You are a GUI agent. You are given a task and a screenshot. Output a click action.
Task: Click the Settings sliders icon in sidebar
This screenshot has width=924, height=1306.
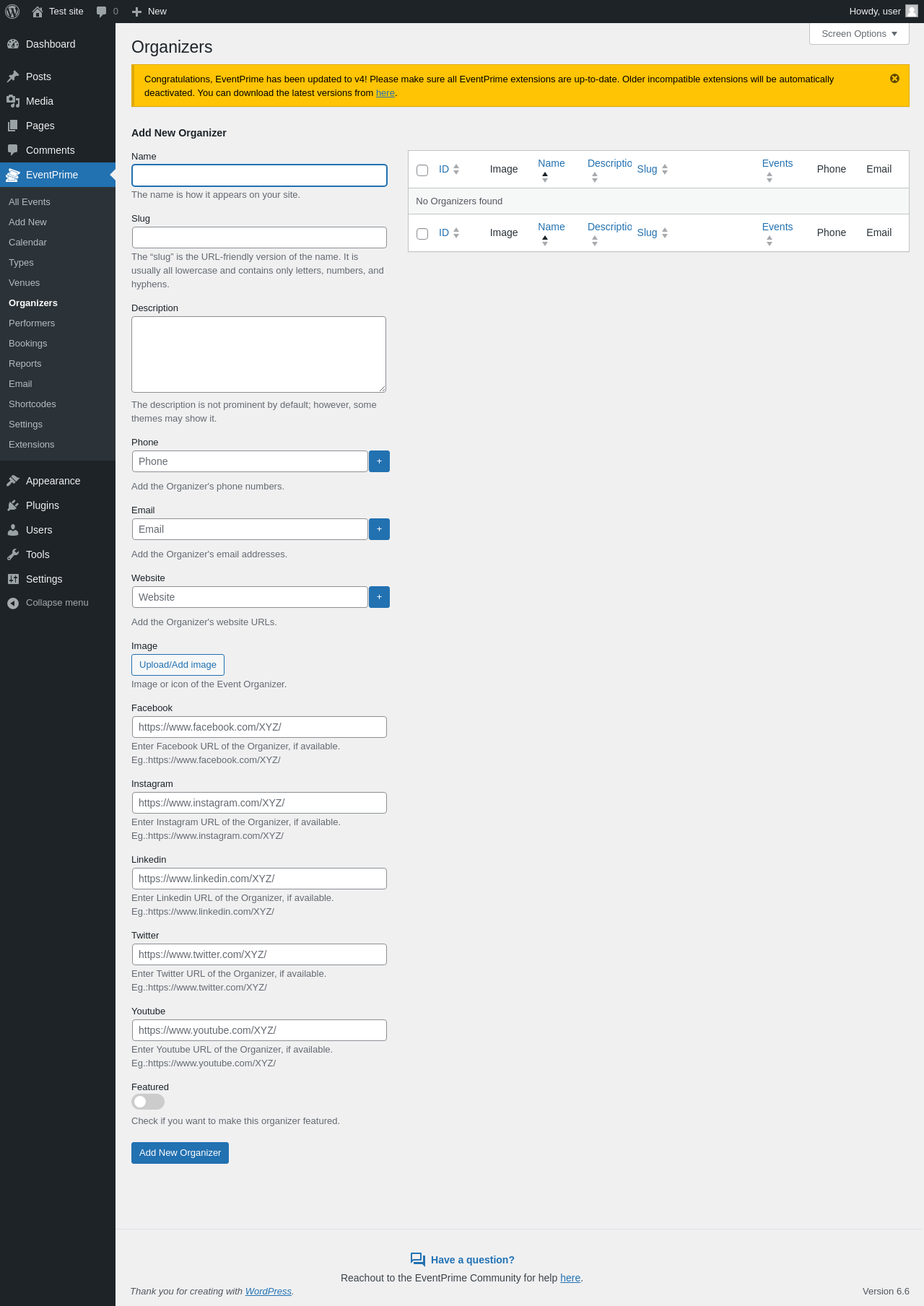[13, 579]
